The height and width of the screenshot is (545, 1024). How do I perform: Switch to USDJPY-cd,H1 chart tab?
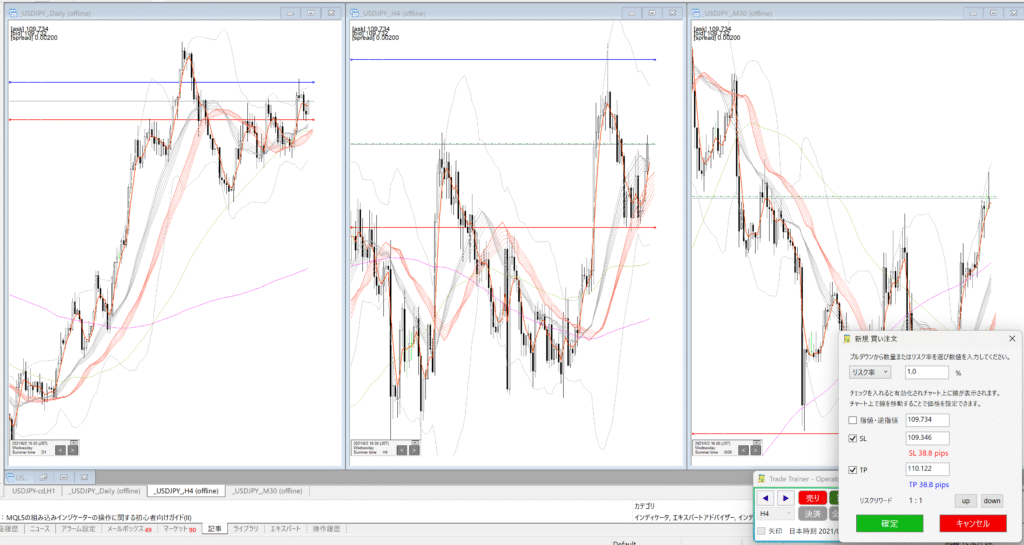click(x=33, y=491)
